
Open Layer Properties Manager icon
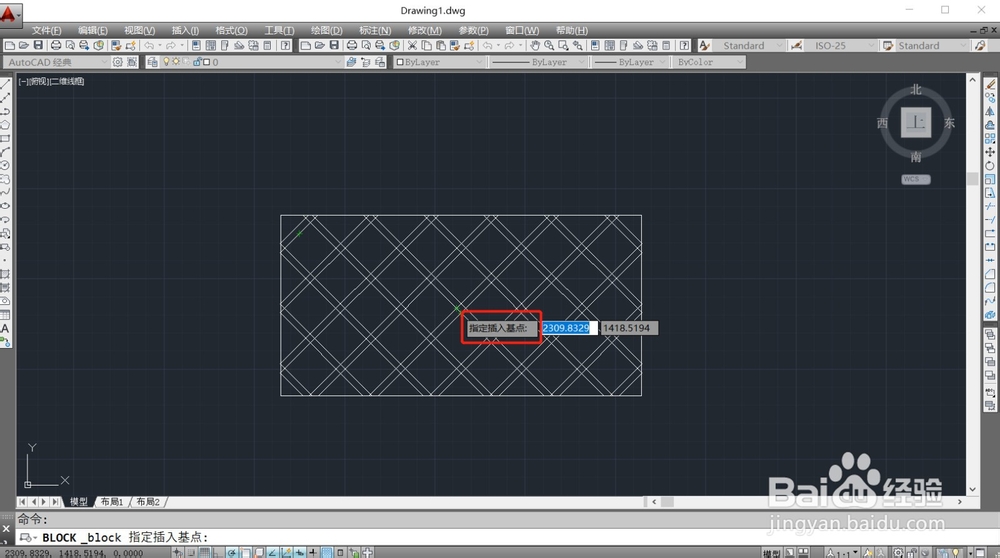(152, 62)
